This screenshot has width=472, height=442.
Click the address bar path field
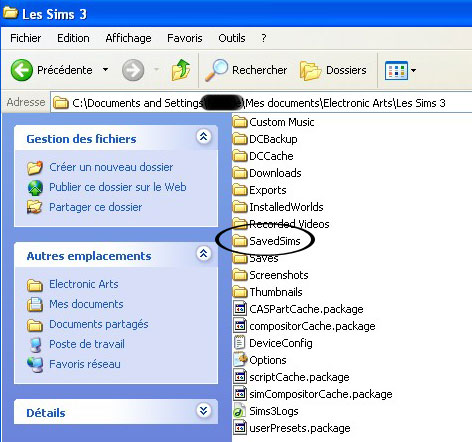click(261, 103)
